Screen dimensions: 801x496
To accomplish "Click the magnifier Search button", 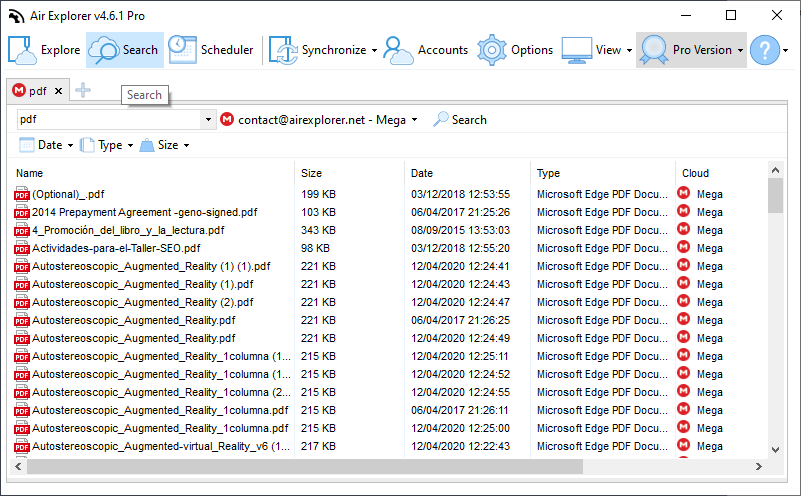I will [460, 120].
